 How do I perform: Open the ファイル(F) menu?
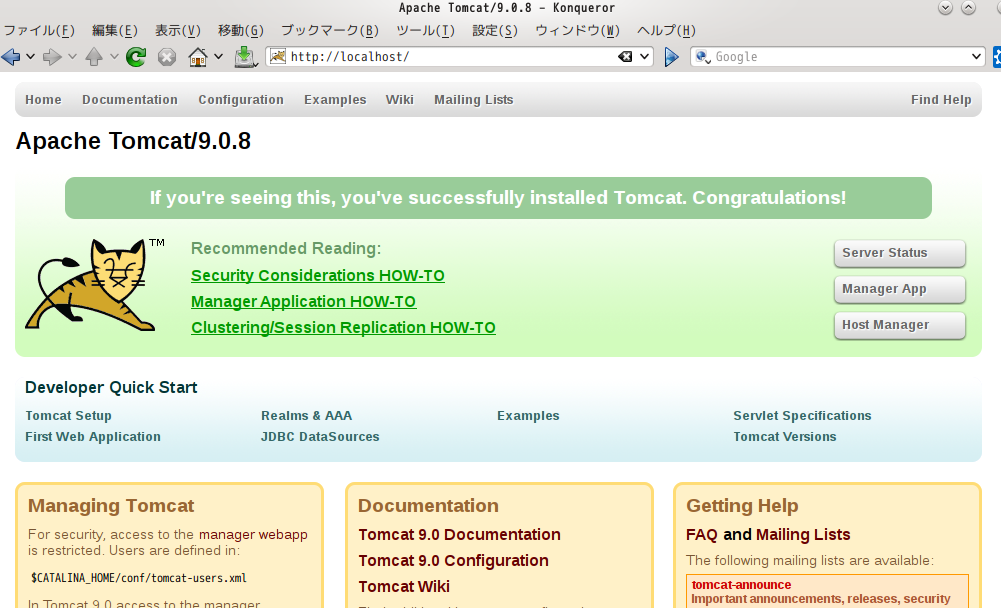tap(40, 31)
